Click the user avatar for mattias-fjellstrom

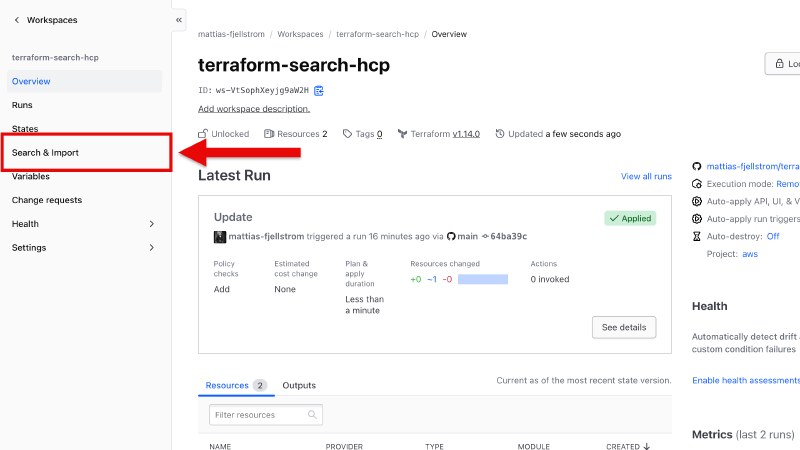220,237
